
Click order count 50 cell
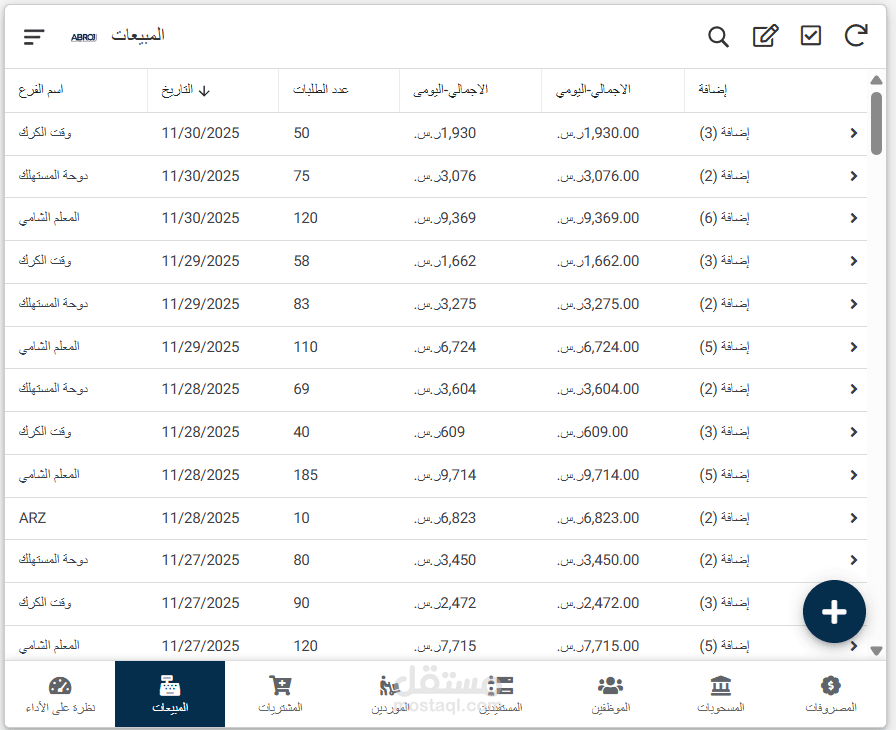[x=302, y=133]
